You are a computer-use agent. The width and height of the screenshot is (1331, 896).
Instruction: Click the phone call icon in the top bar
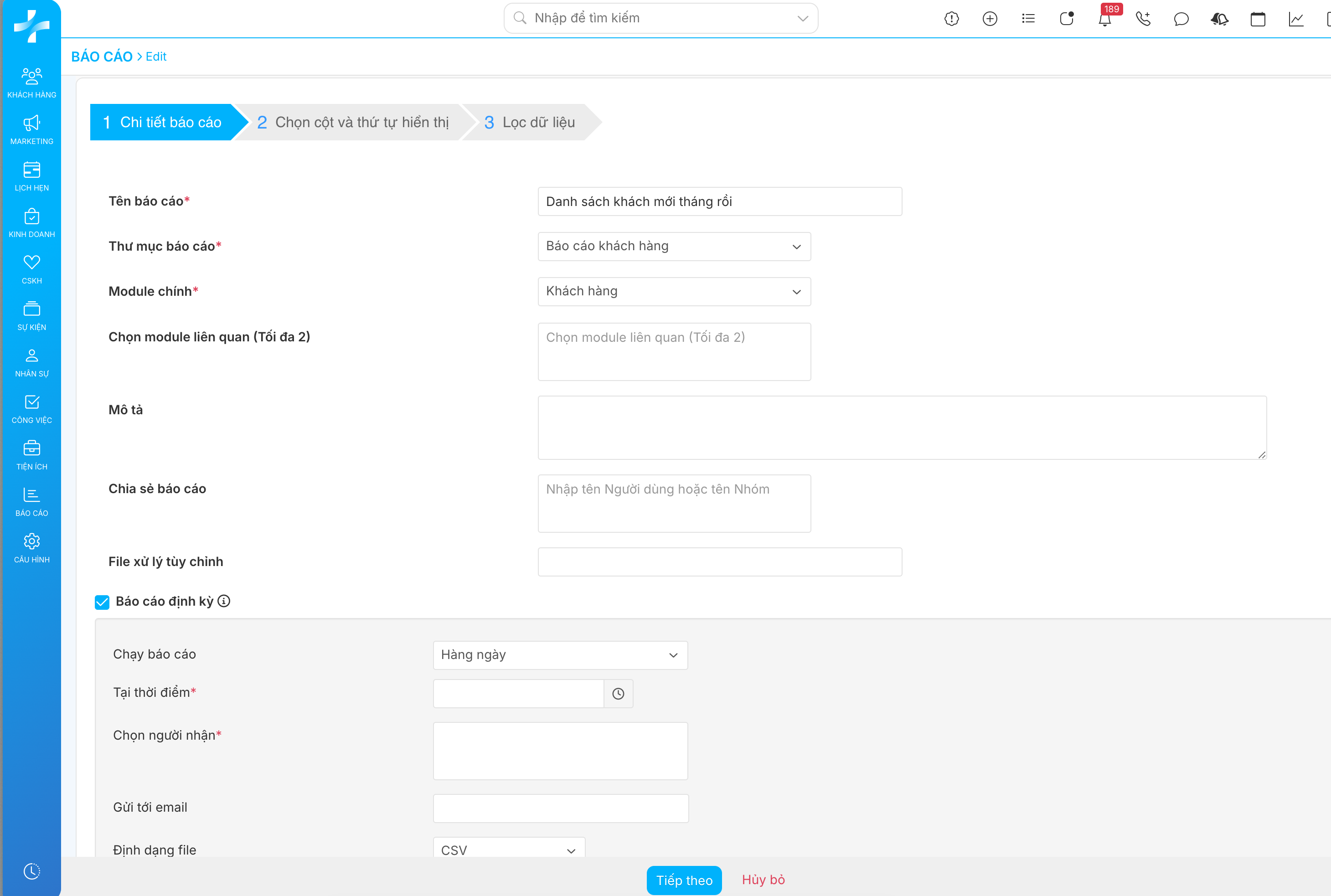(1142, 19)
